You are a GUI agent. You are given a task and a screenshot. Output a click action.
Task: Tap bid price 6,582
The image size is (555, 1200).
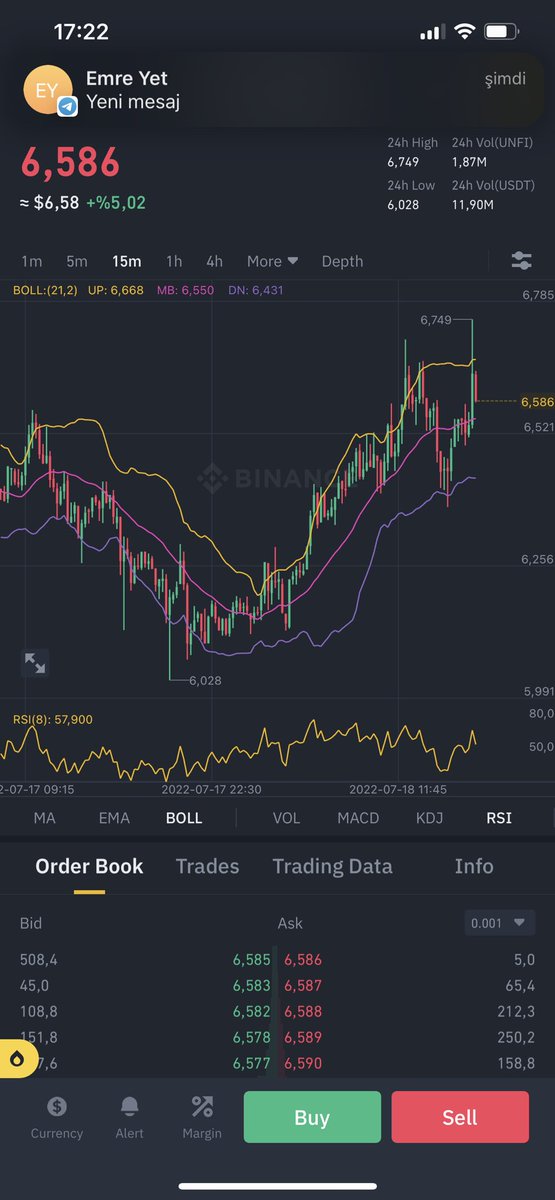coord(252,1012)
